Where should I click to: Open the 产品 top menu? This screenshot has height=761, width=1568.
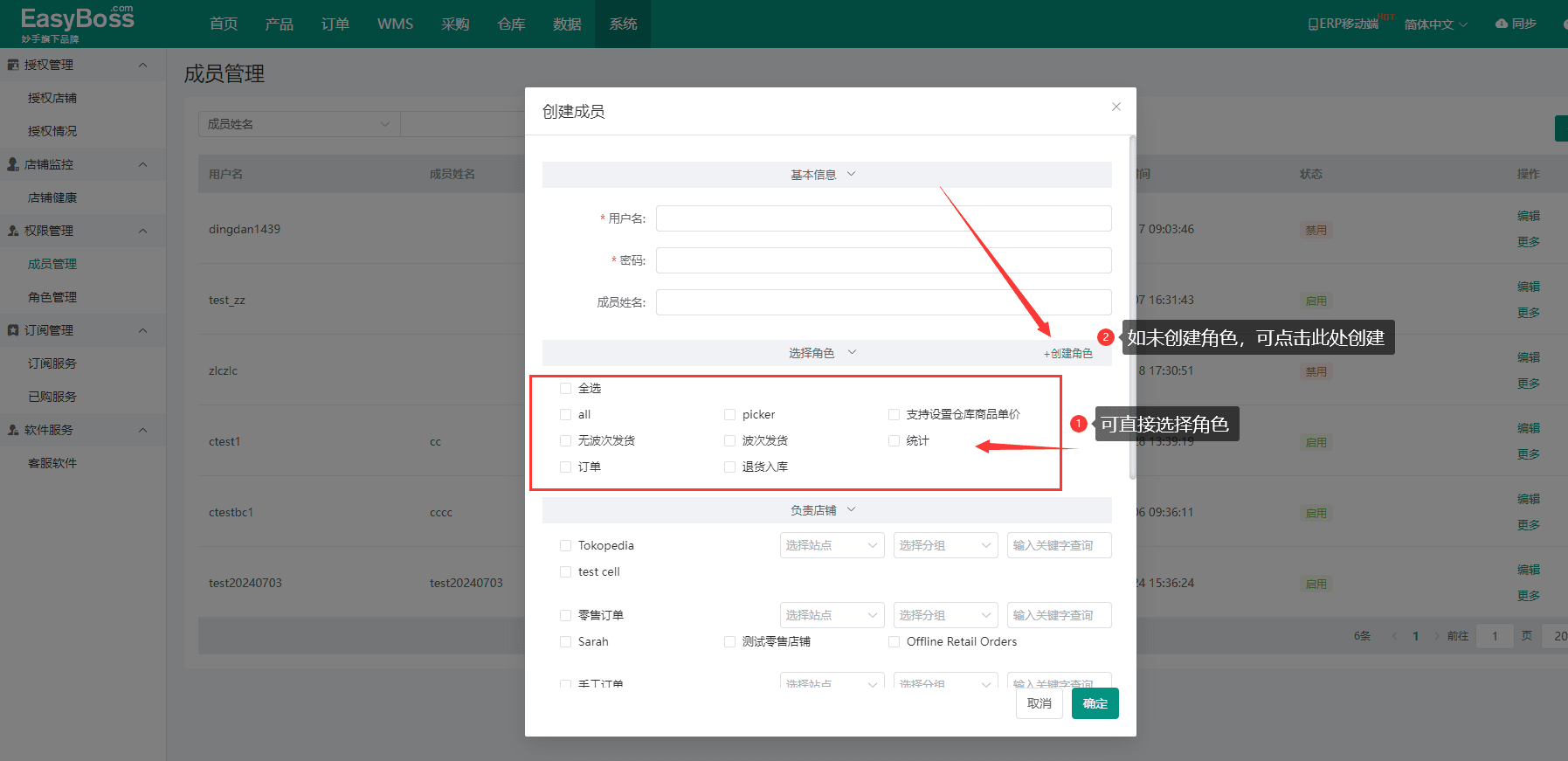280,24
